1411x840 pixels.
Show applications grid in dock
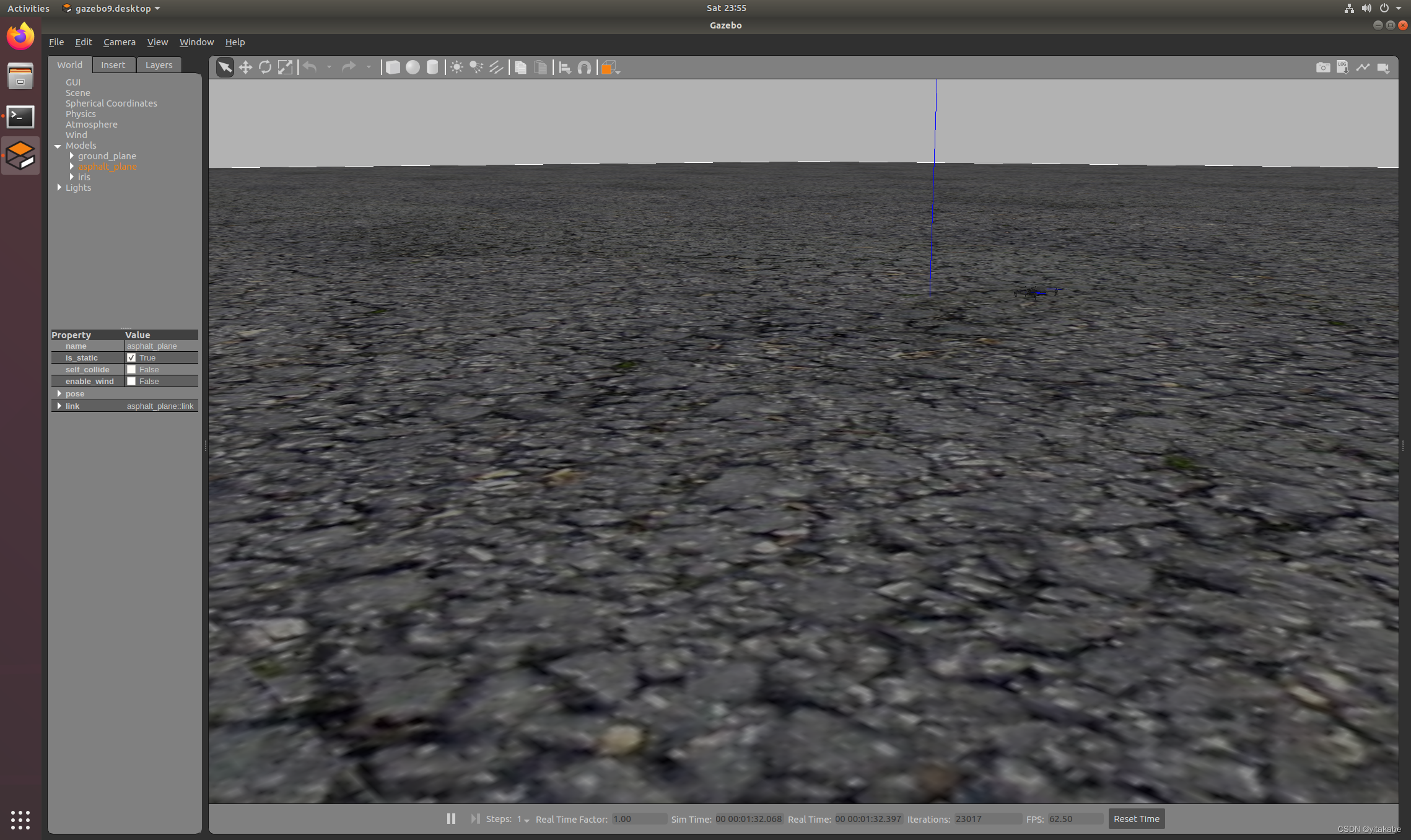tap(20, 820)
